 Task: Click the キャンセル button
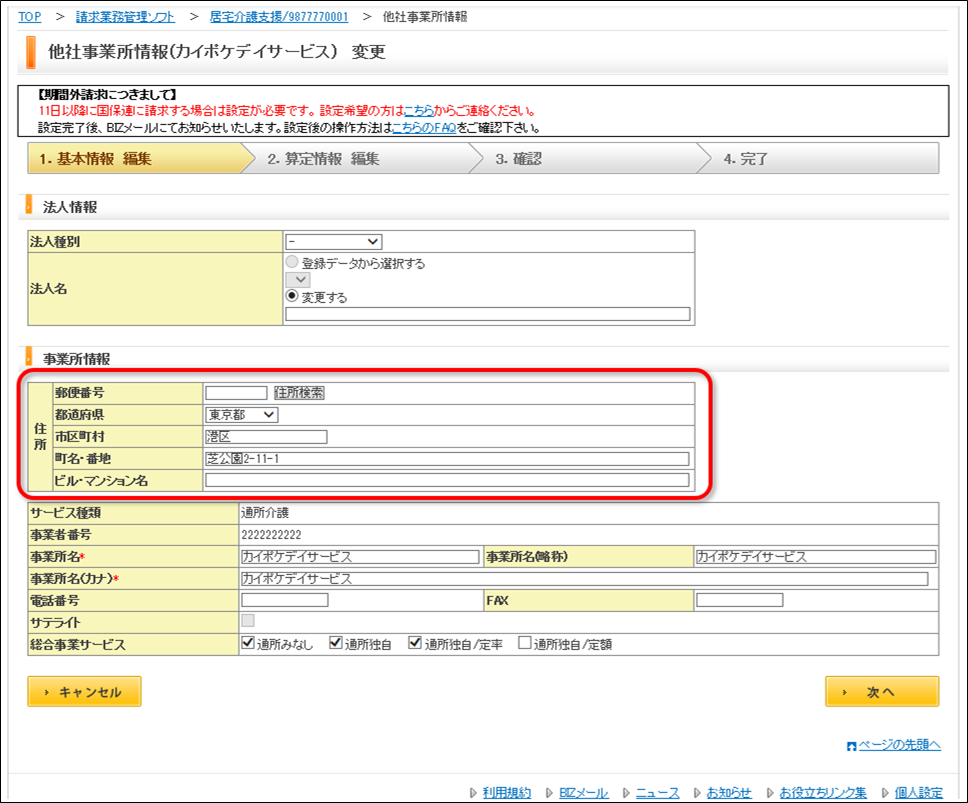85,691
